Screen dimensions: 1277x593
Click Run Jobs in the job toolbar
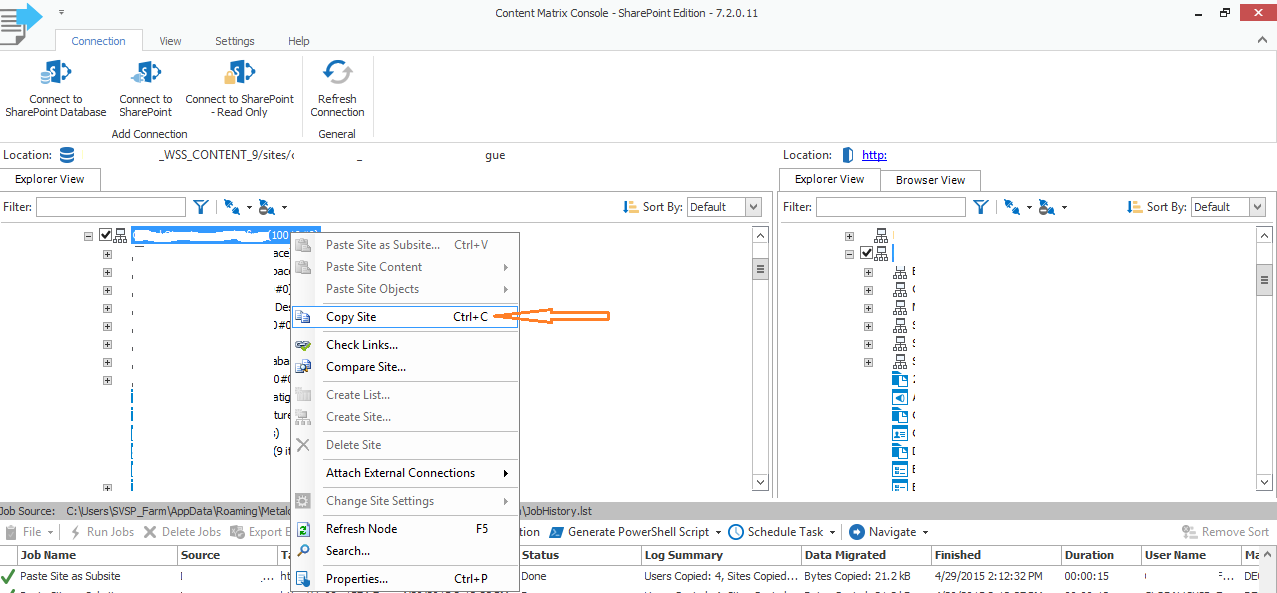coord(100,532)
